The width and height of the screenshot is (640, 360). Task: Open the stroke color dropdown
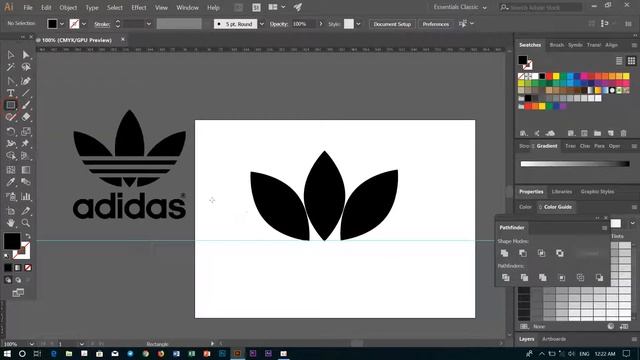[84, 24]
